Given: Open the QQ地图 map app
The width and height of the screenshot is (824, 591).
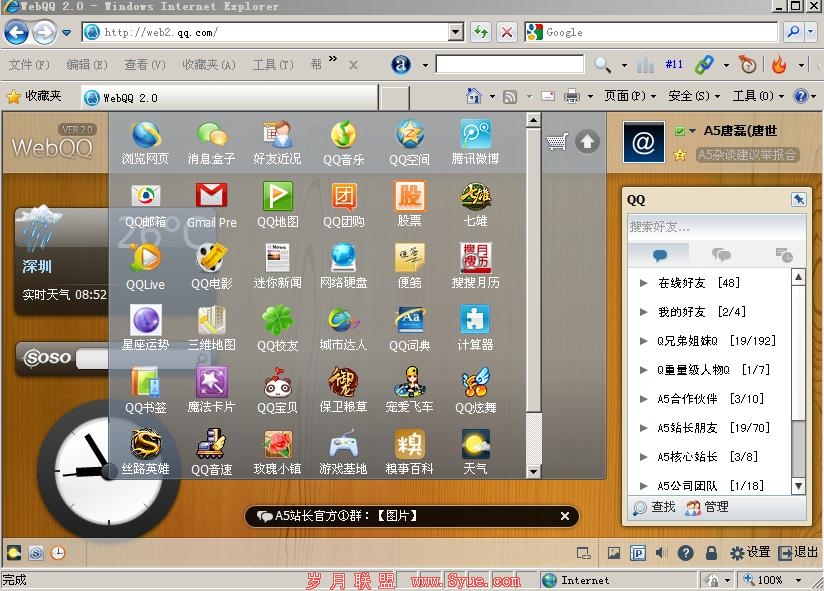Looking at the screenshot, I should [x=277, y=205].
